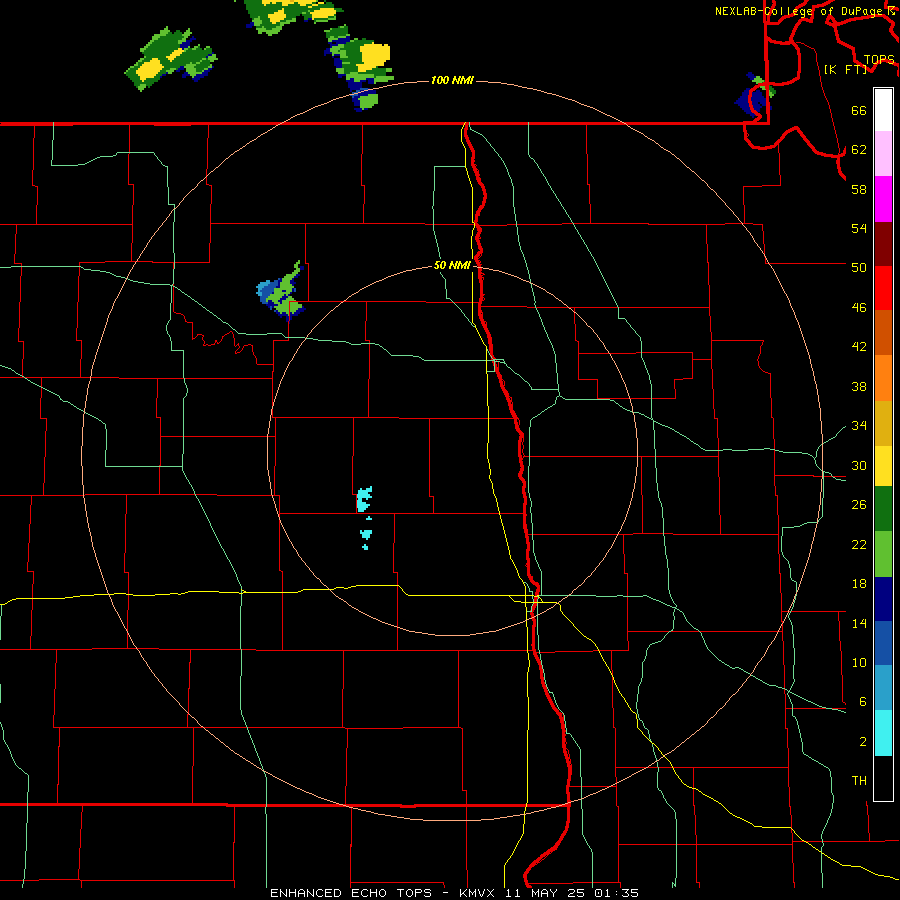Image resolution: width=900 pixels, height=900 pixels.
Task: Click the '22' legend value
Action: pyautogui.click(x=859, y=545)
